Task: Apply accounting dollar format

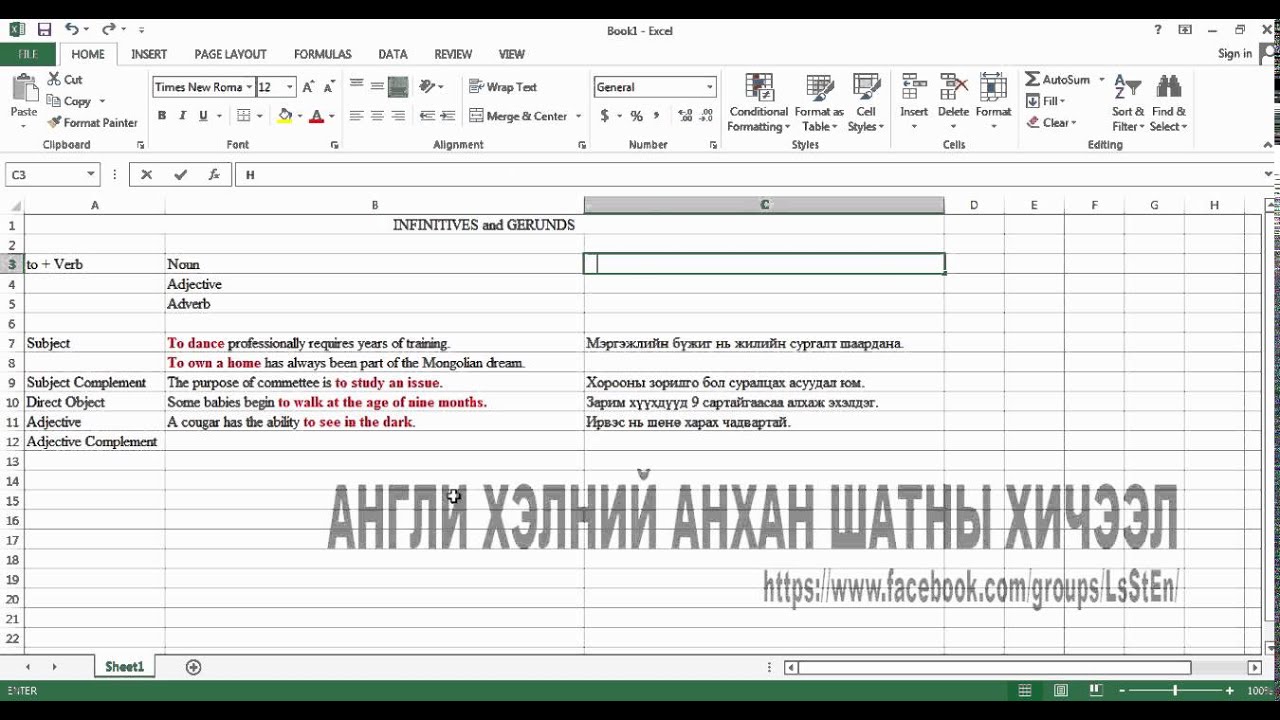Action: tap(604, 116)
